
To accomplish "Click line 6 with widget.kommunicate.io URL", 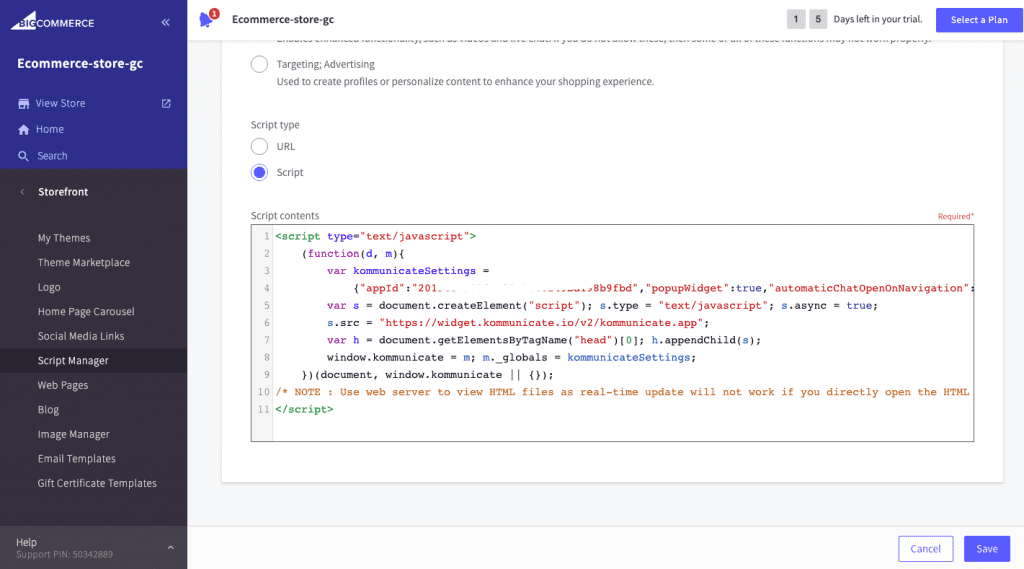I will (518, 323).
